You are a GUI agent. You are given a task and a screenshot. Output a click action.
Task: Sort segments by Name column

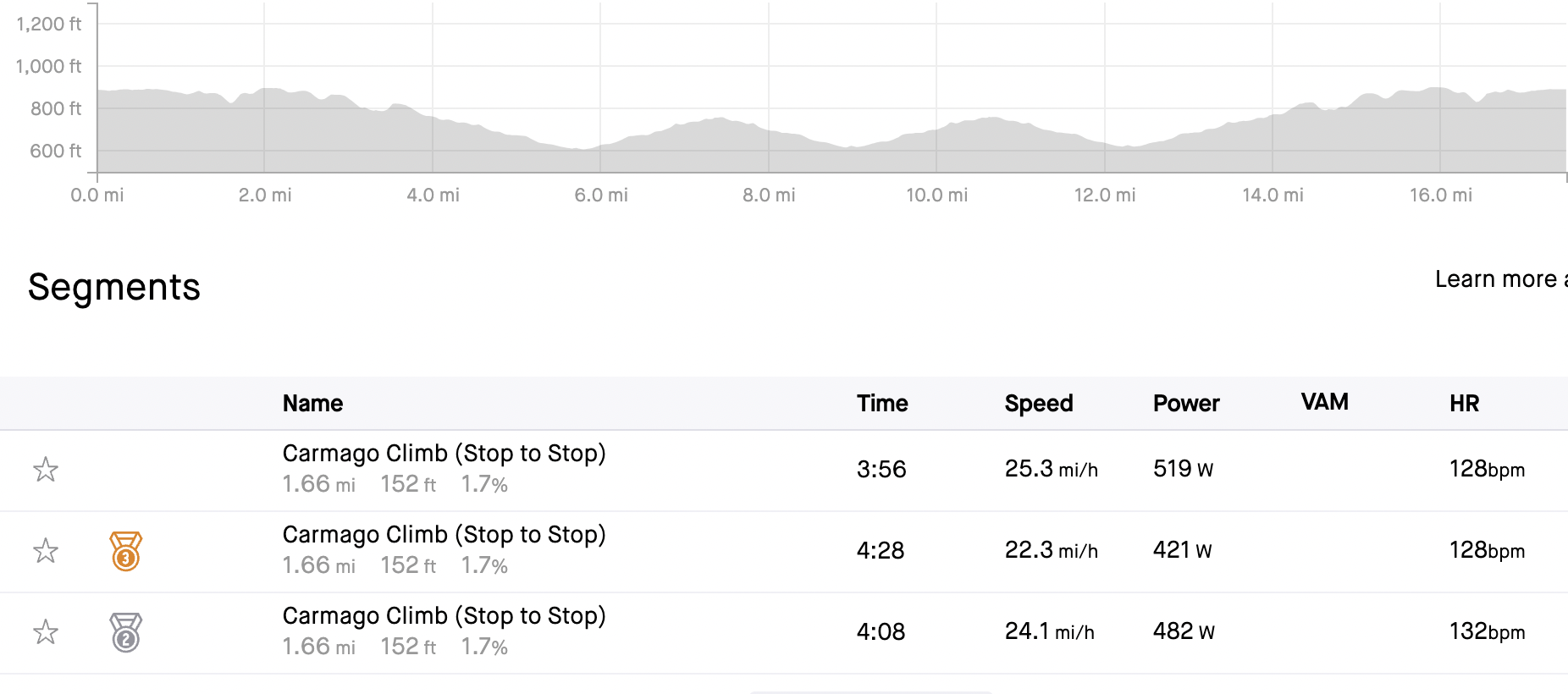click(x=312, y=404)
